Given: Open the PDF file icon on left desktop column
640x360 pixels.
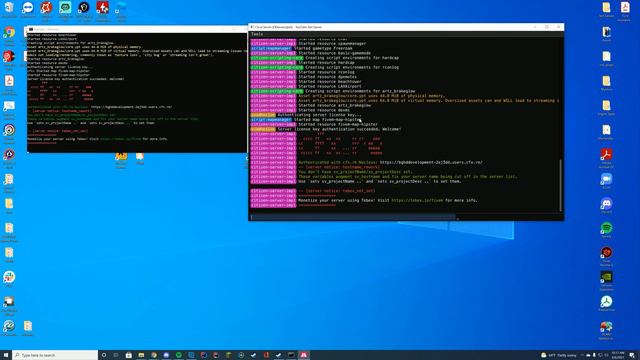Looking at the screenshot, I should tap(9, 81).
